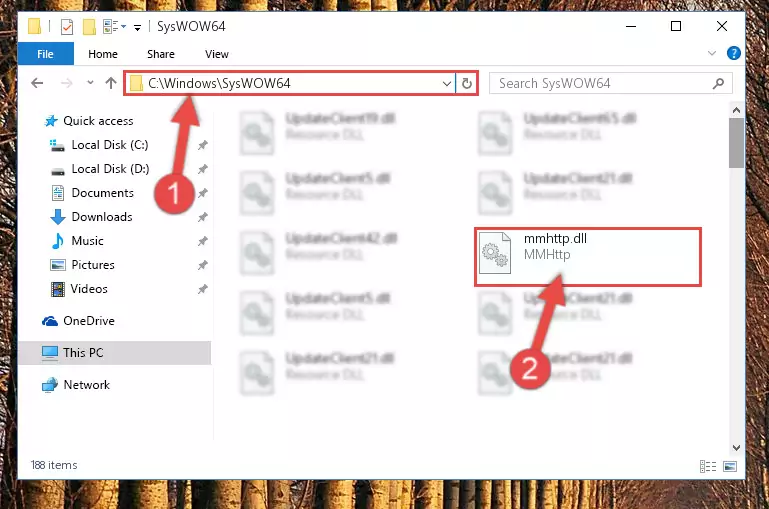The image size is (769, 509).
Task: Switch to the Home ribbon tab
Action: click(103, 54)
